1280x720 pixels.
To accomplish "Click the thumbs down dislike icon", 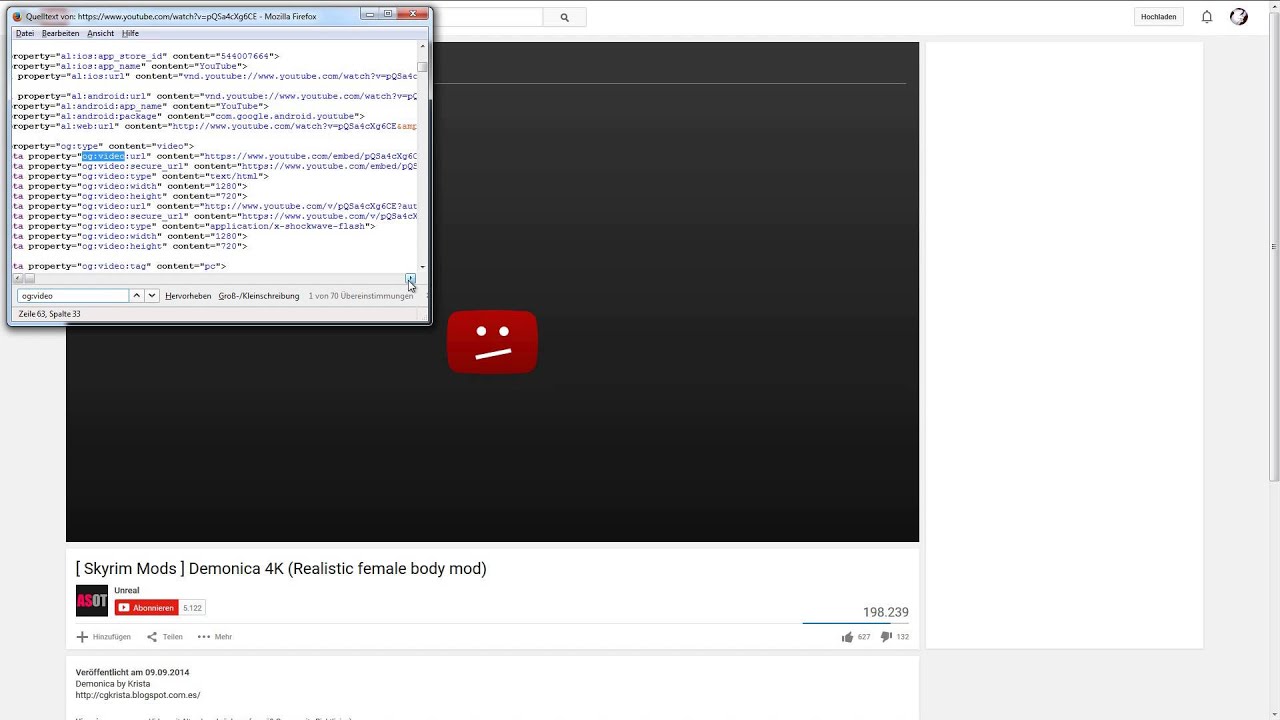I will coord(886,637).
